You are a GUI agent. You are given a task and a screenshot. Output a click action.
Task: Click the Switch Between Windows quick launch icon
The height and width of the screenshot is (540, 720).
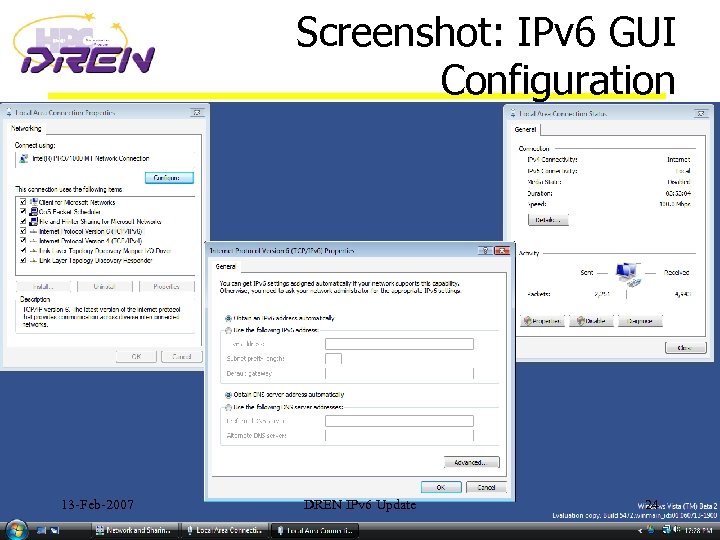point(55,530)
